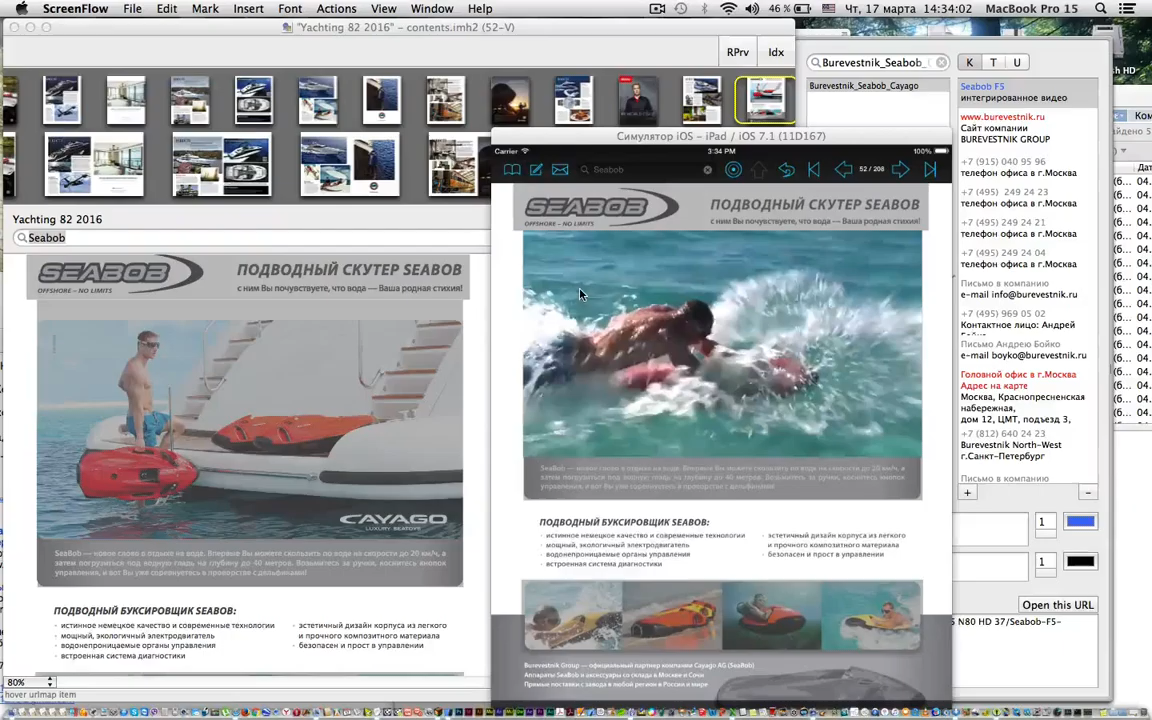1152x720 pixels.
Task: Select Burevestnik_Seabob_Cayago in the results list
Action: click(x=864, y=86)
